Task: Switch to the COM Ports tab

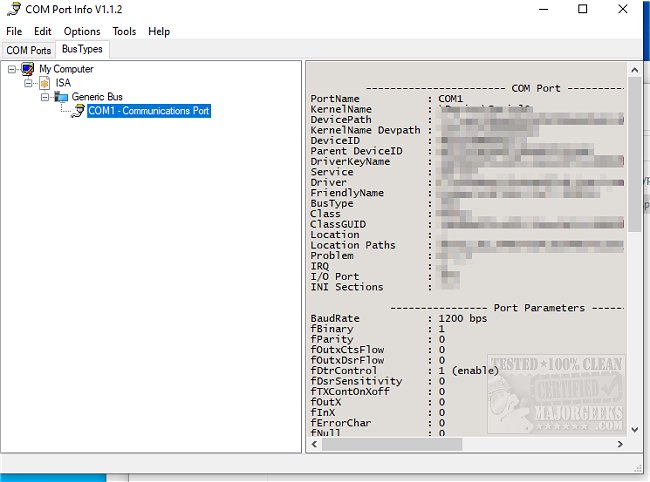Action: [29, 50]
